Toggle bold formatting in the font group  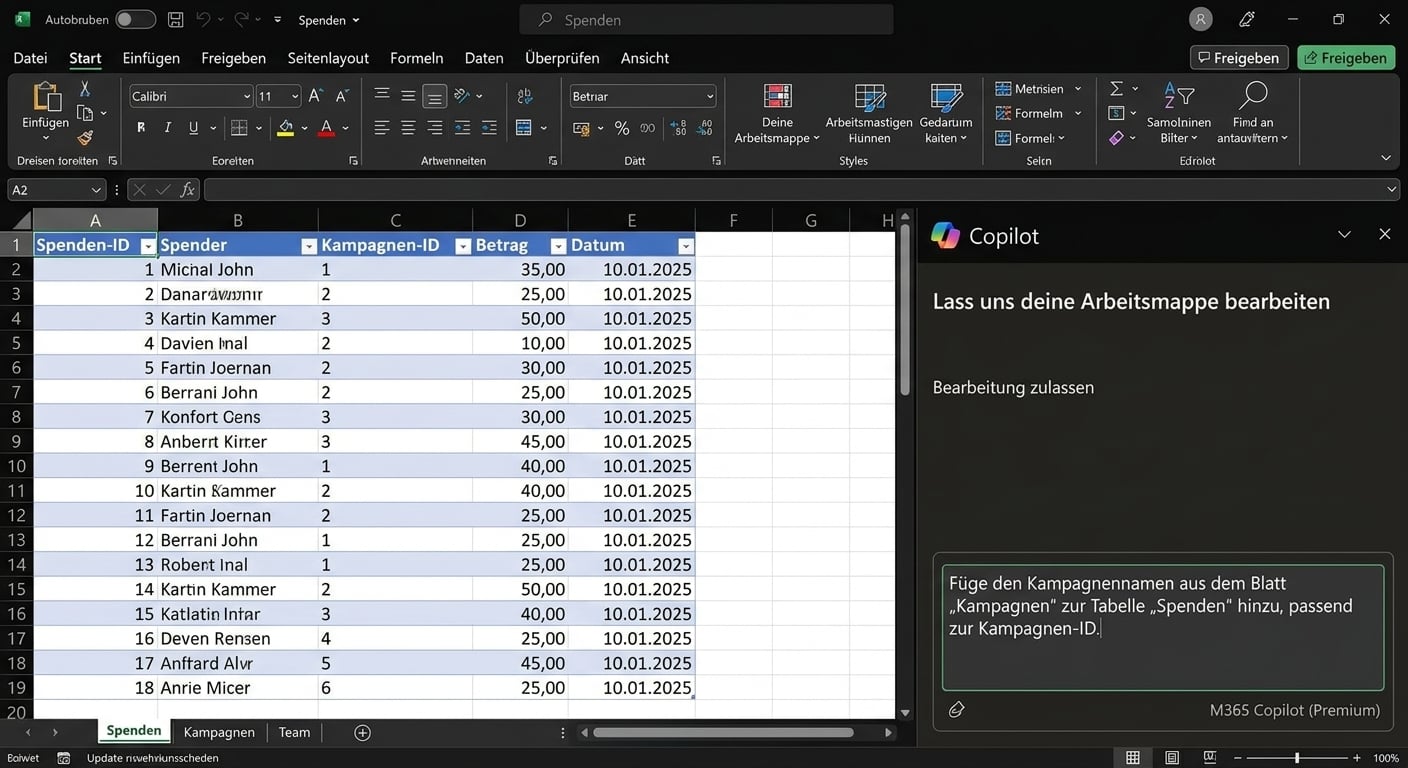coord(141,128)
